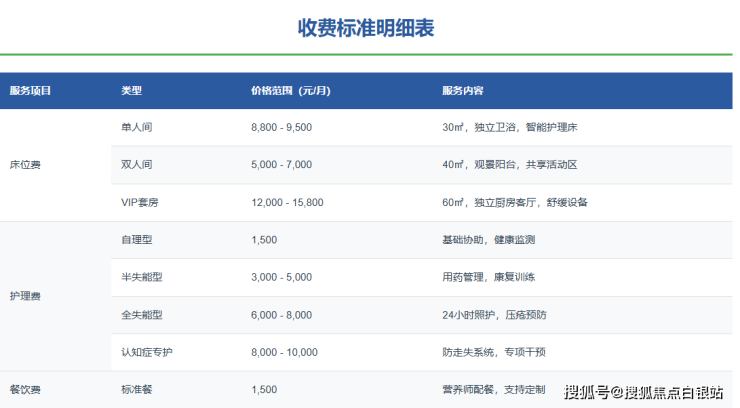
Task: Select the 床位费 category cell
Action: [x=25, y=165]
